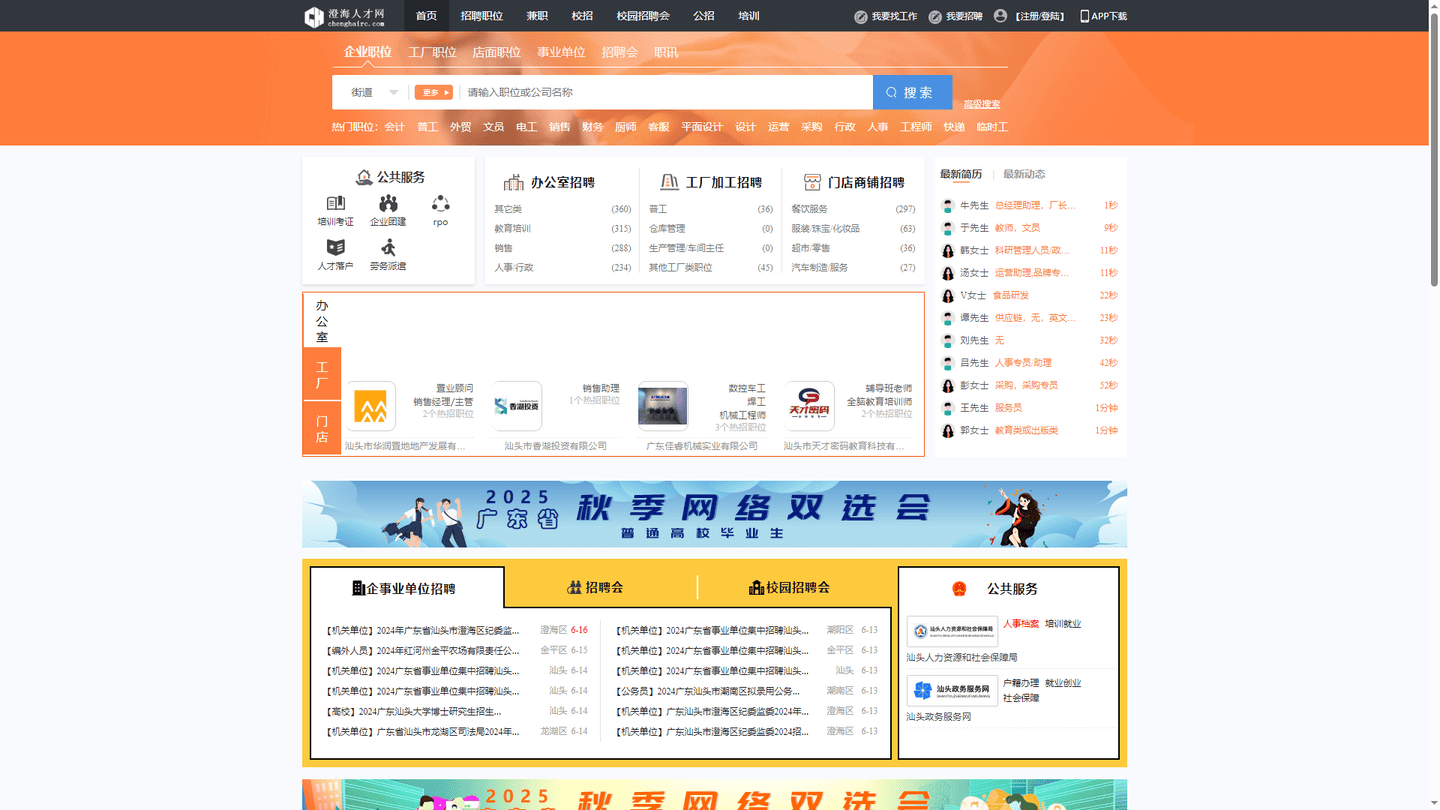Open 汕头市华润置地 company logo
The image size is (1440, 810).
(x=370, y=406)
